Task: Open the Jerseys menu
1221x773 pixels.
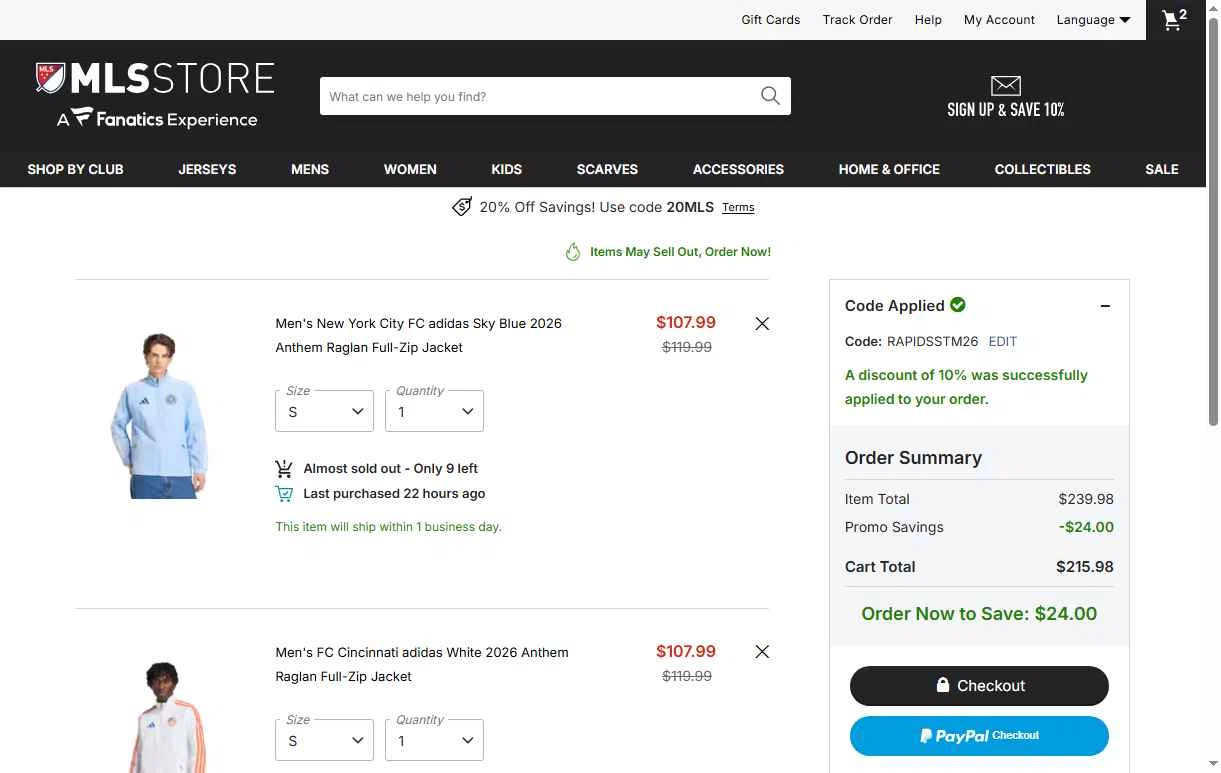Action: click(207, 169)
